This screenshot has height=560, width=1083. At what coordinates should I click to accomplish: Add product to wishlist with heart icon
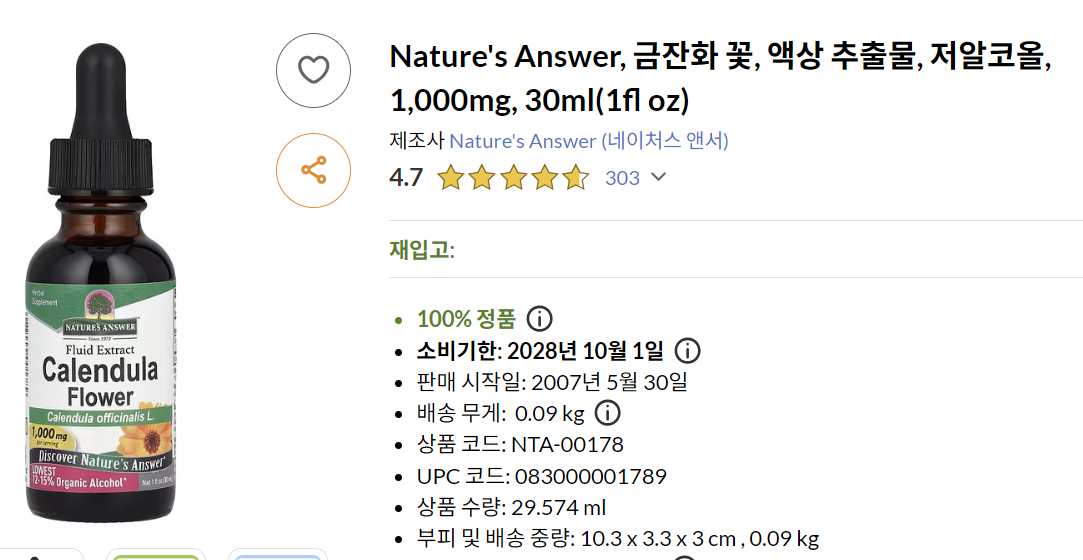[x=313, y=70]
